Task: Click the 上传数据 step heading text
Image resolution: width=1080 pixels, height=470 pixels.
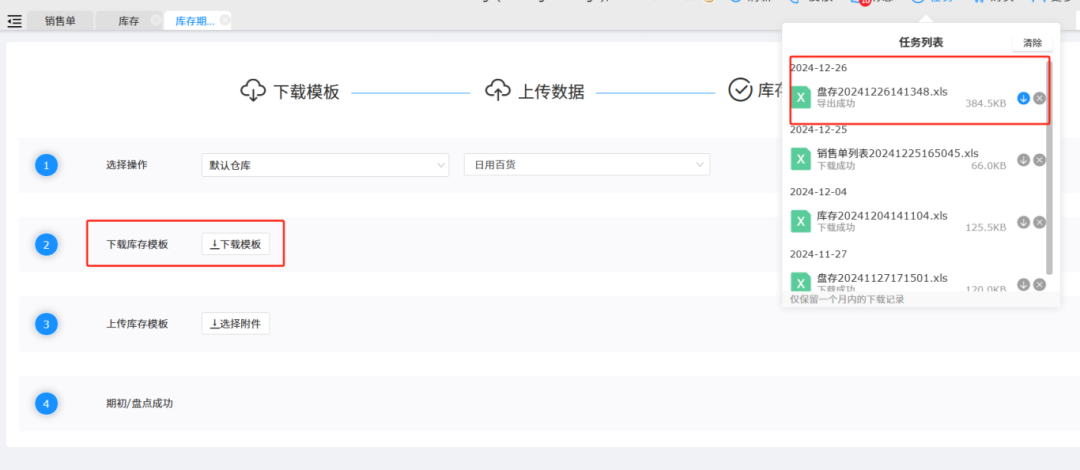Action: [x=551, y=92]
